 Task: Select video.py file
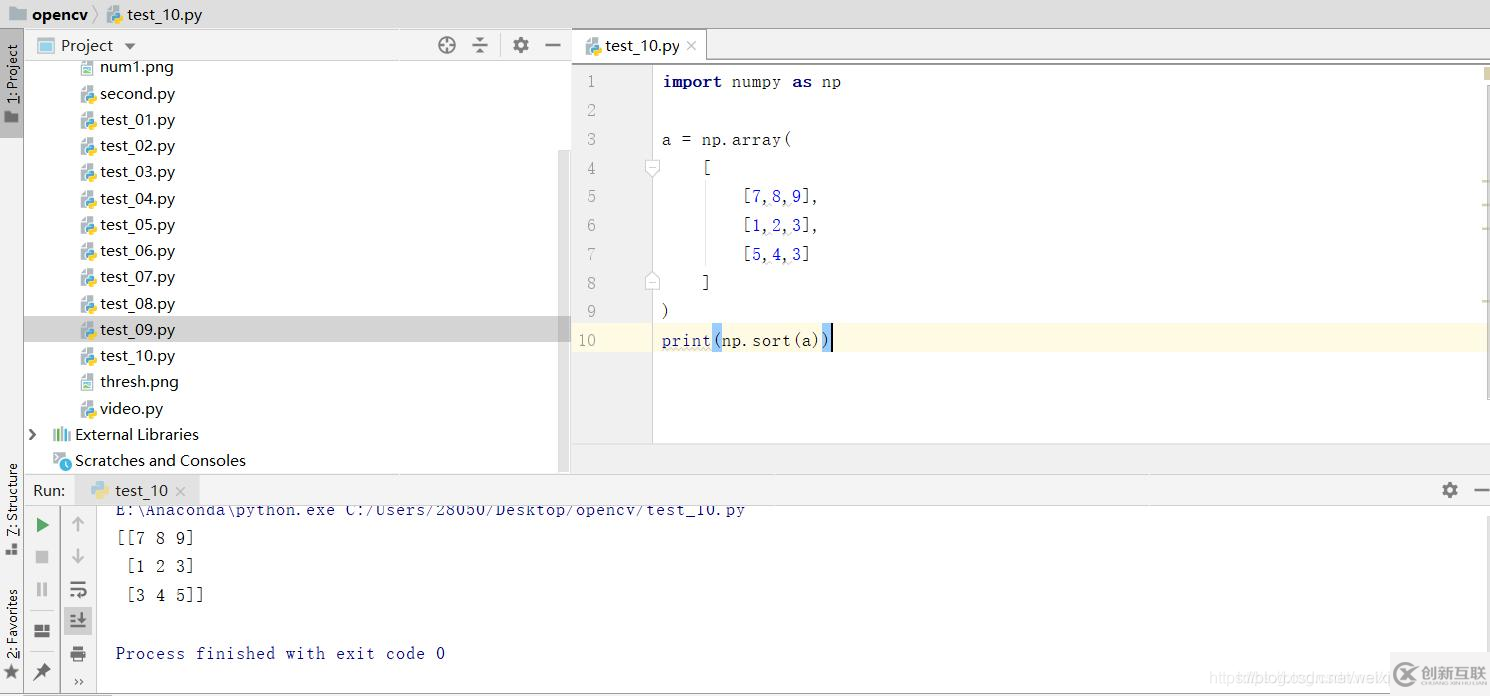coord(131,408)
